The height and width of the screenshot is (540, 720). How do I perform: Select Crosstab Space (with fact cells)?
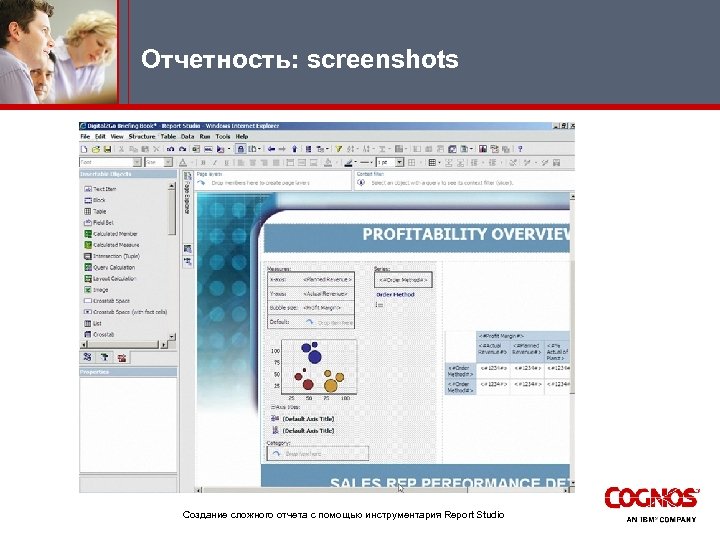coord(125,312)
